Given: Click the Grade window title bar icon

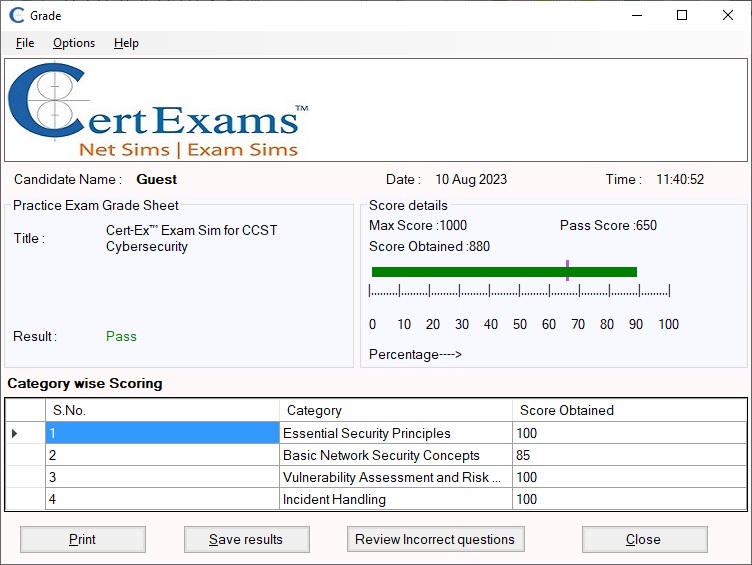Looking at the screenshot, I should coord(16,15).
